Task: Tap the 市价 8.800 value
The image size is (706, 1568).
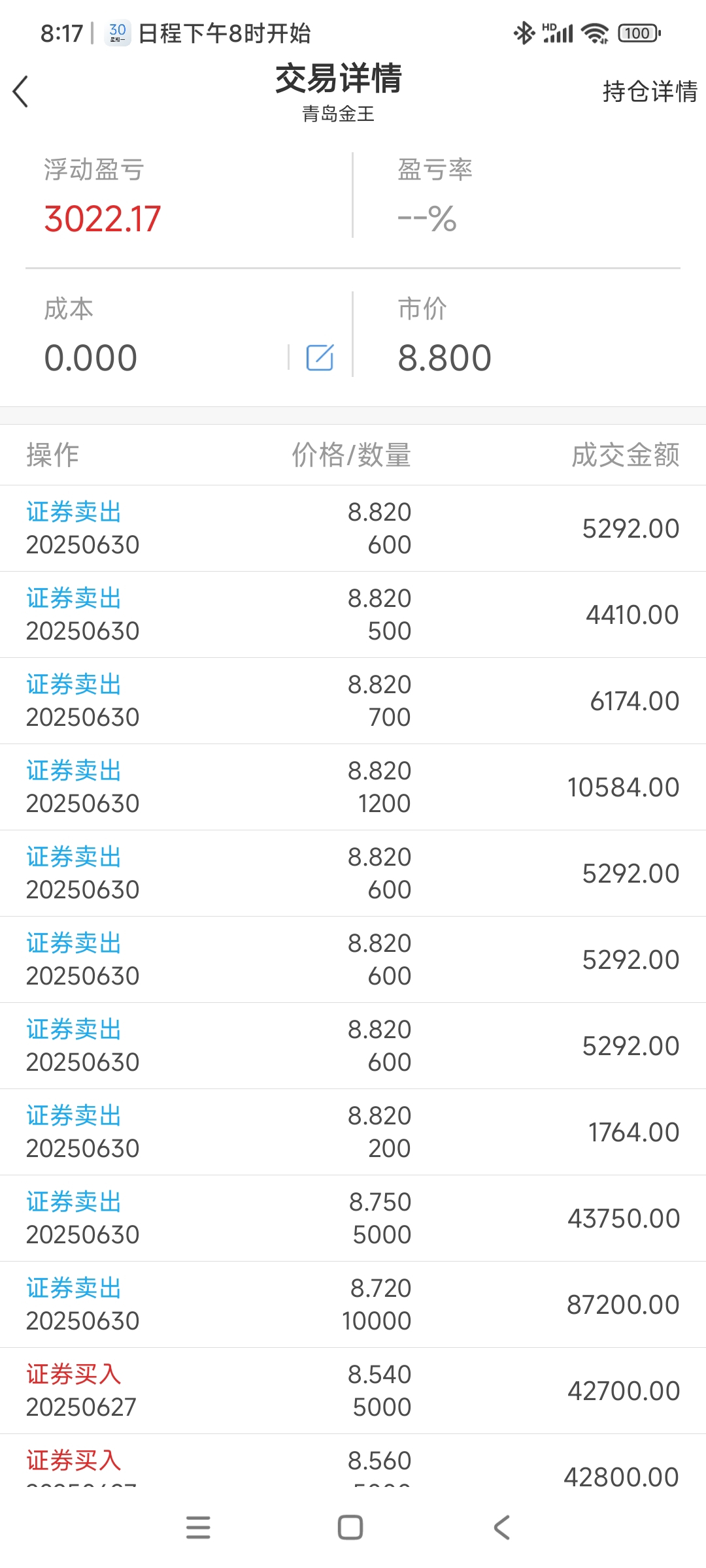Action: click(445, 358)
